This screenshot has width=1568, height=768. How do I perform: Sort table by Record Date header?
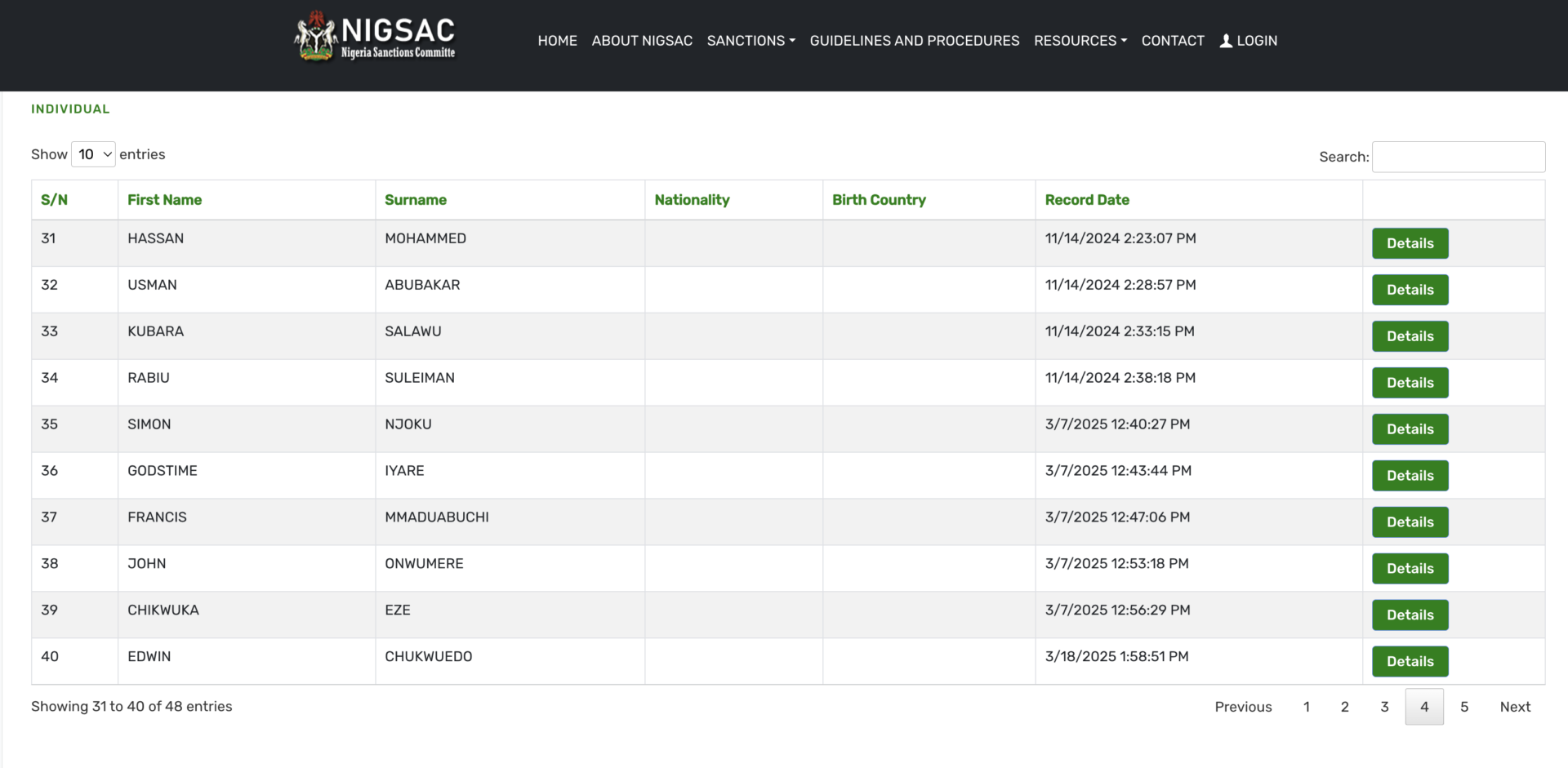tap(1087, 200)
